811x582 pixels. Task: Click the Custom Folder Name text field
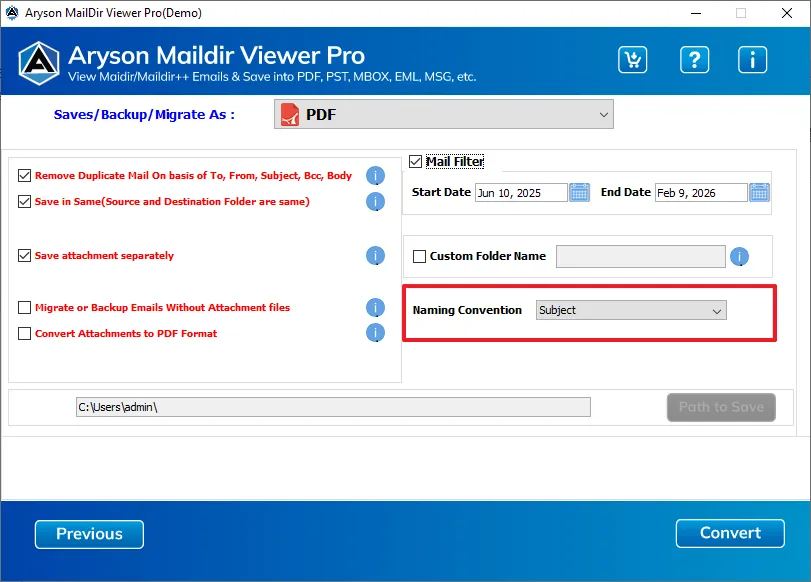[641, 257]
